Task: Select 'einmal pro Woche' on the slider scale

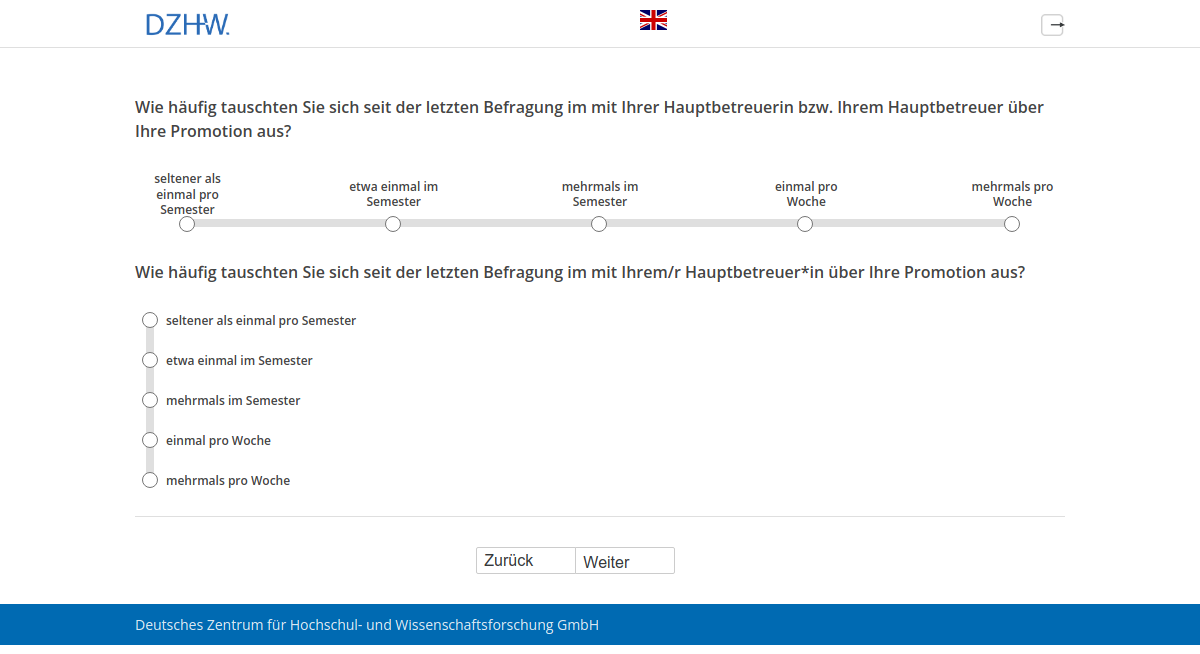Action: (805, 224)
